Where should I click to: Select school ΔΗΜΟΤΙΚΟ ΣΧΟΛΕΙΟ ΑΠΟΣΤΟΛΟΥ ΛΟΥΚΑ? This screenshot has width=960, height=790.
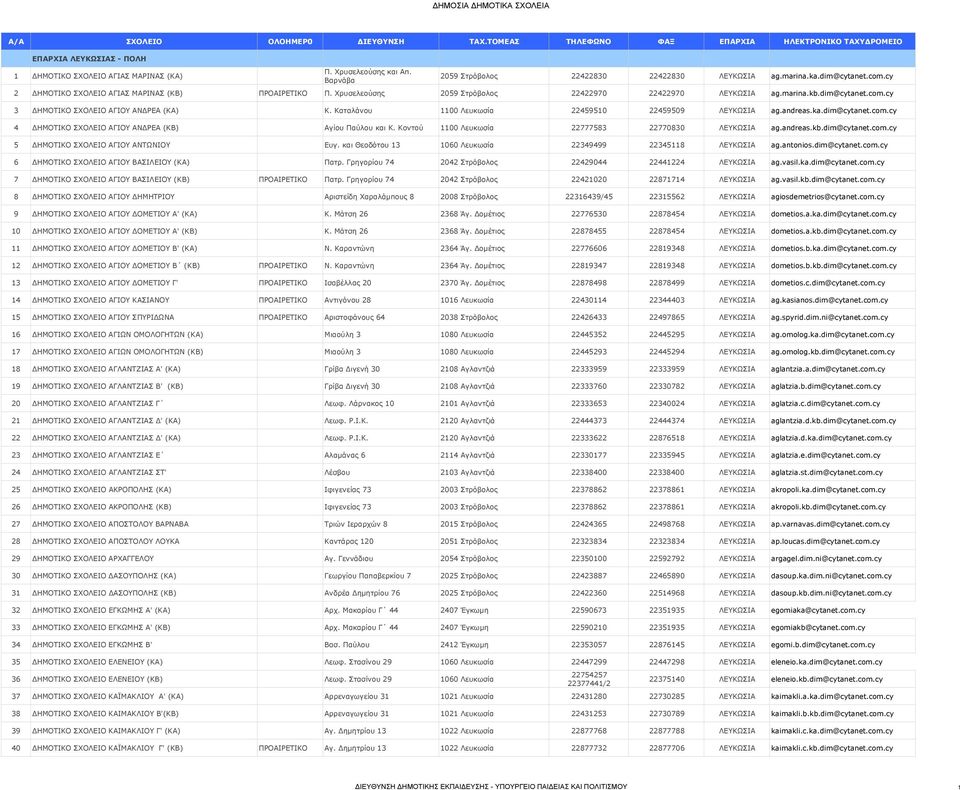click(105, 541)
